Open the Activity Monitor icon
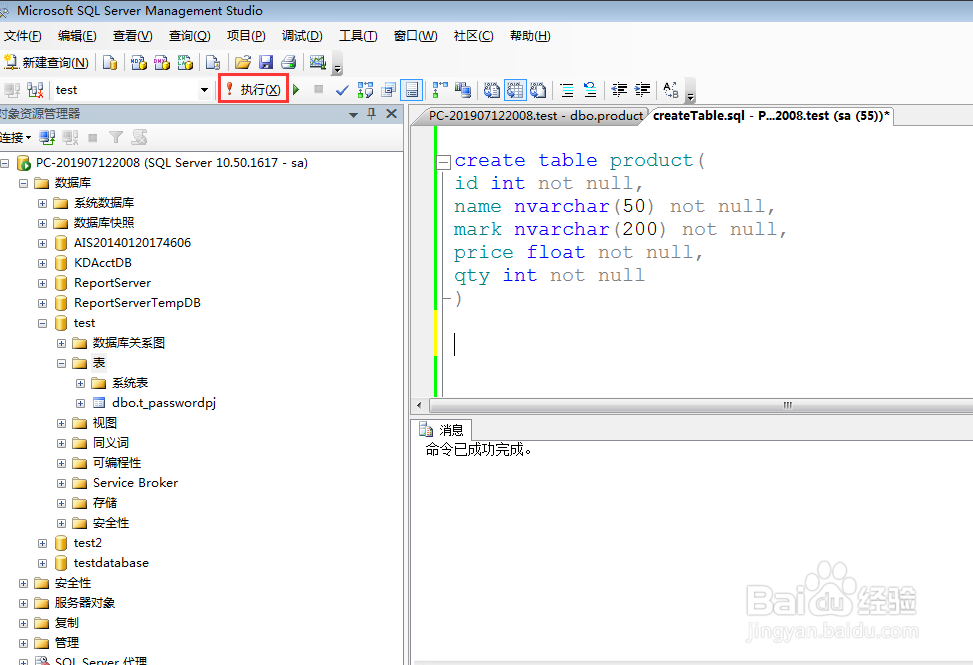Viewport: 973px width, 665px height. 318,62
